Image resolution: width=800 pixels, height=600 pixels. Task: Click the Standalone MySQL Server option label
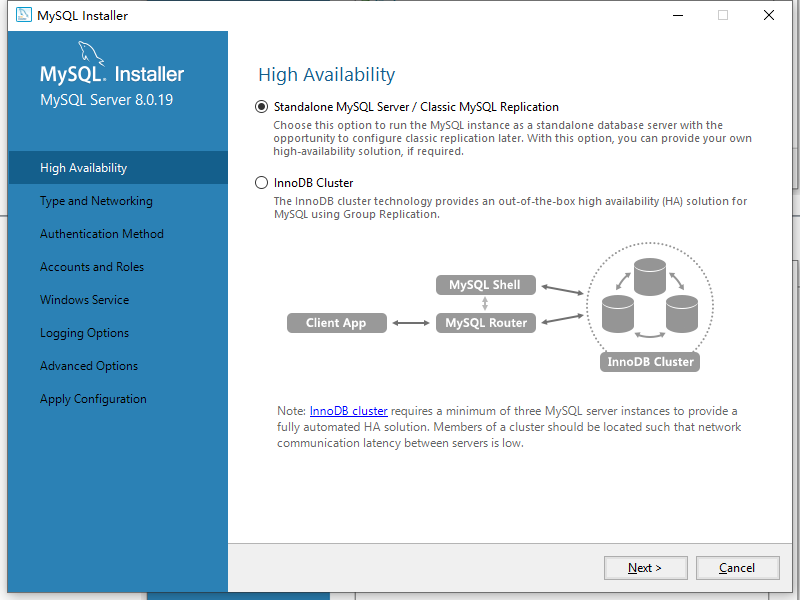(416, 107)
